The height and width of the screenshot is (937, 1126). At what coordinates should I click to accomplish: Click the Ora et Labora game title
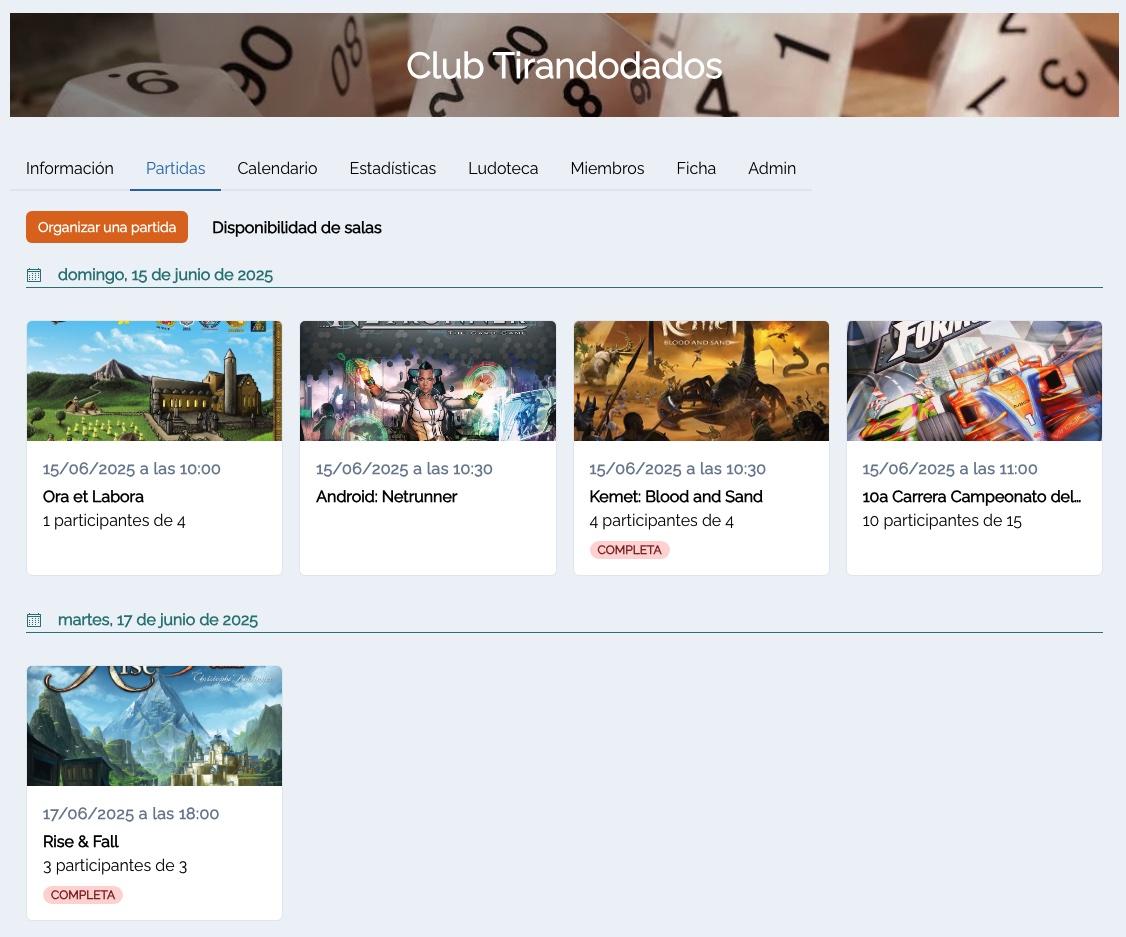click(93, 497)
